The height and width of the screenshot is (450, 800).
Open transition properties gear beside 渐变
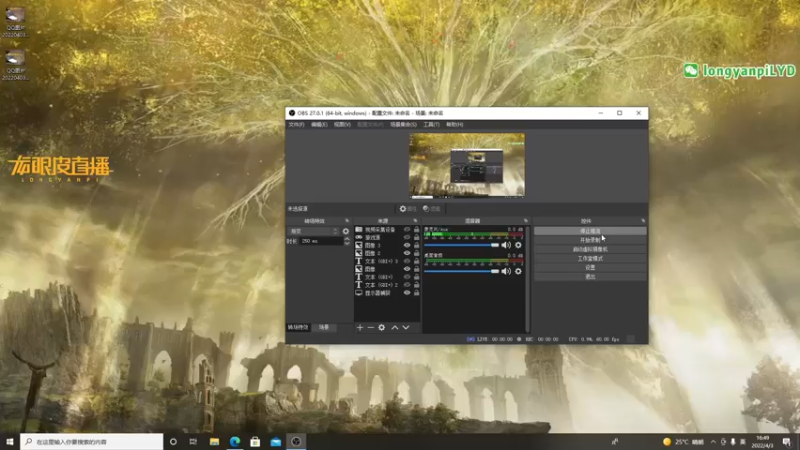[346, 231]
